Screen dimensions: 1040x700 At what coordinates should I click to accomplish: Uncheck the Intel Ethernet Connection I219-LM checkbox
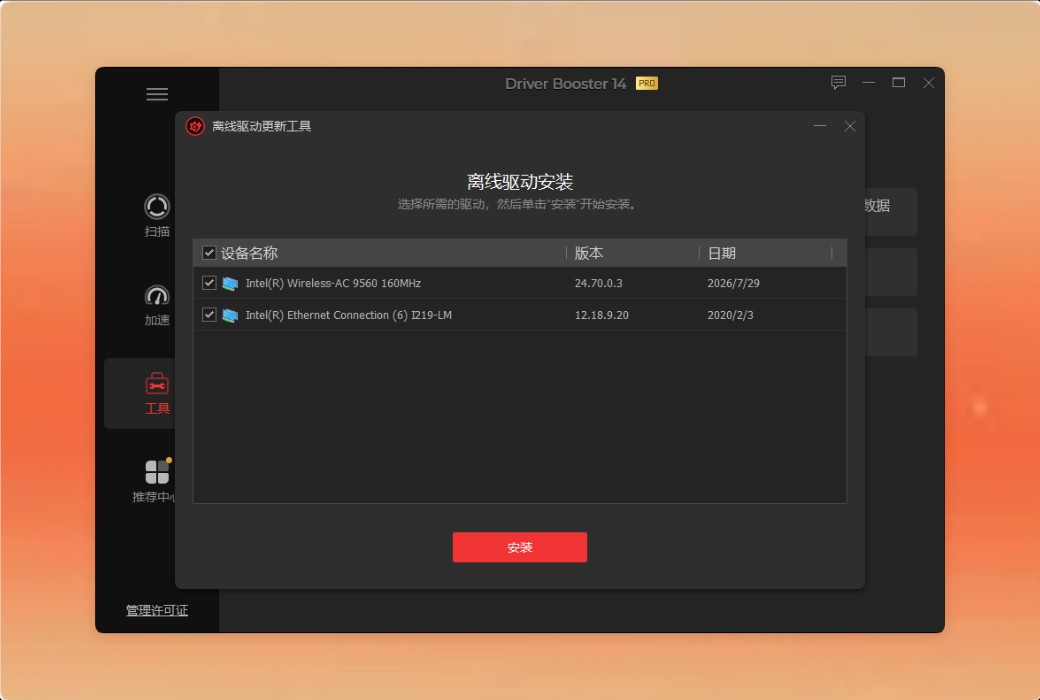pyautogui.click(x=209, y=315)
